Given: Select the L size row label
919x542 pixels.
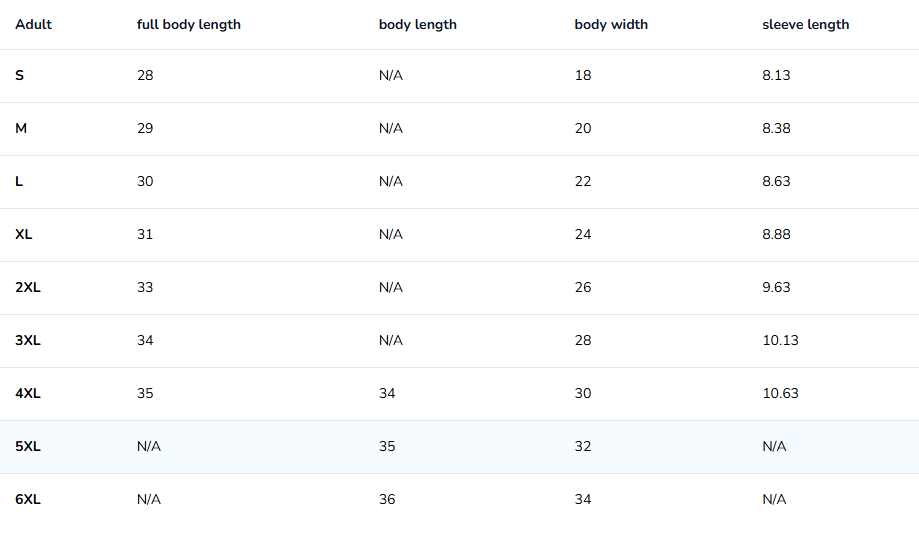Looking at the screenshot, I should [x=19, y=182].
